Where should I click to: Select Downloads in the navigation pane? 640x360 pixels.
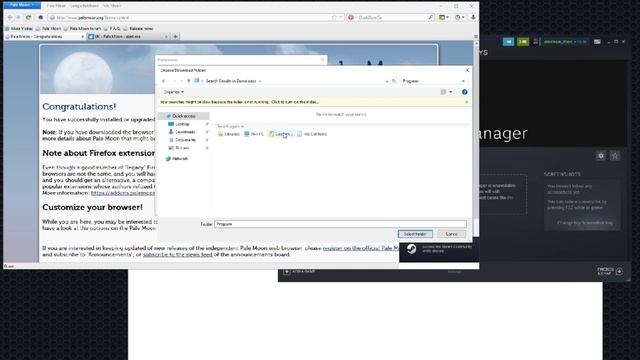pyautogui.click(x=185, y=132)
